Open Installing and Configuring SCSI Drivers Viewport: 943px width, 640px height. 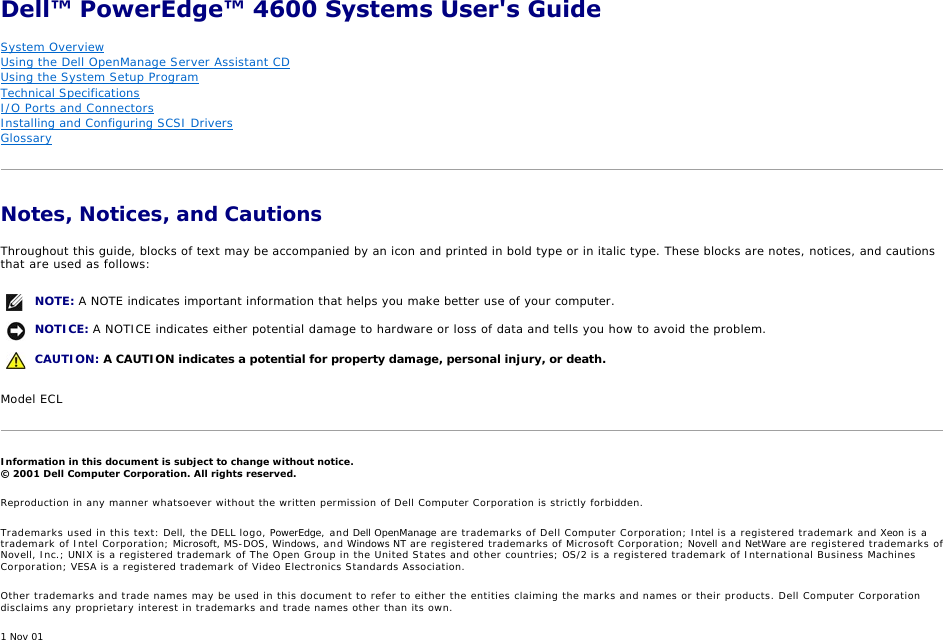[116, 123]
